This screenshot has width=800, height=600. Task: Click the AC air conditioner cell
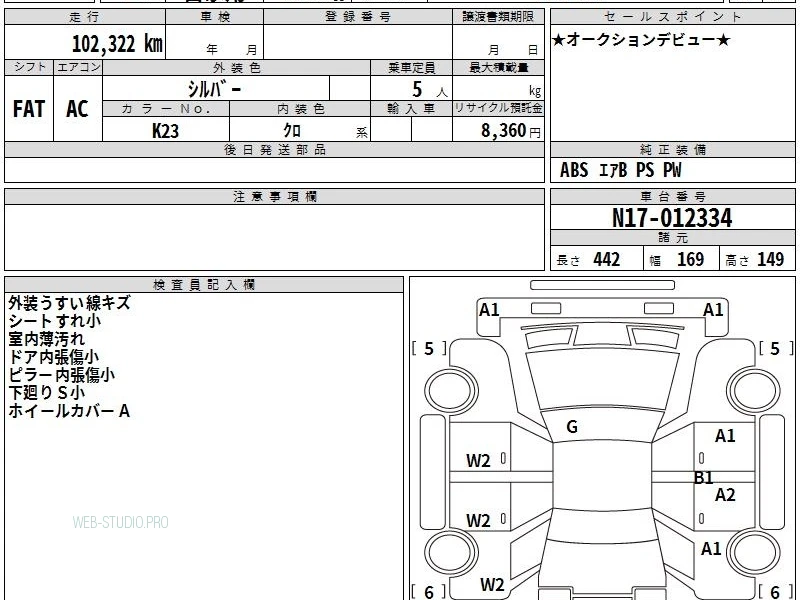(78, 109)
